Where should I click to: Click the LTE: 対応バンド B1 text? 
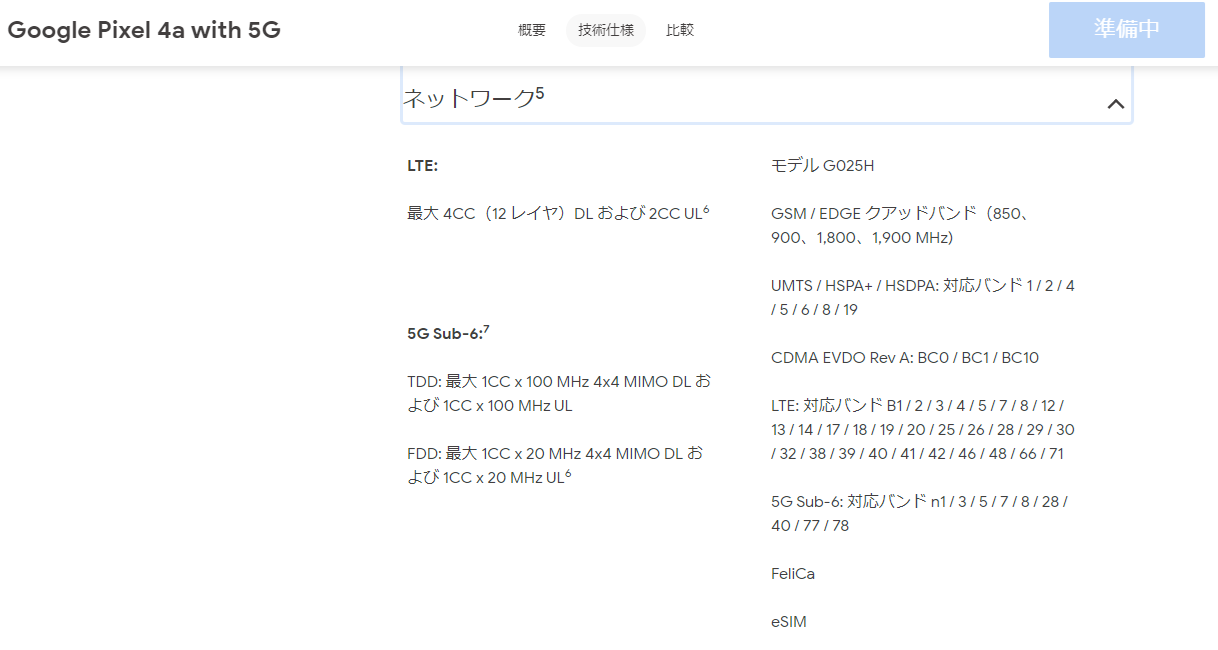pyautogui.click(x=923, y=430)
